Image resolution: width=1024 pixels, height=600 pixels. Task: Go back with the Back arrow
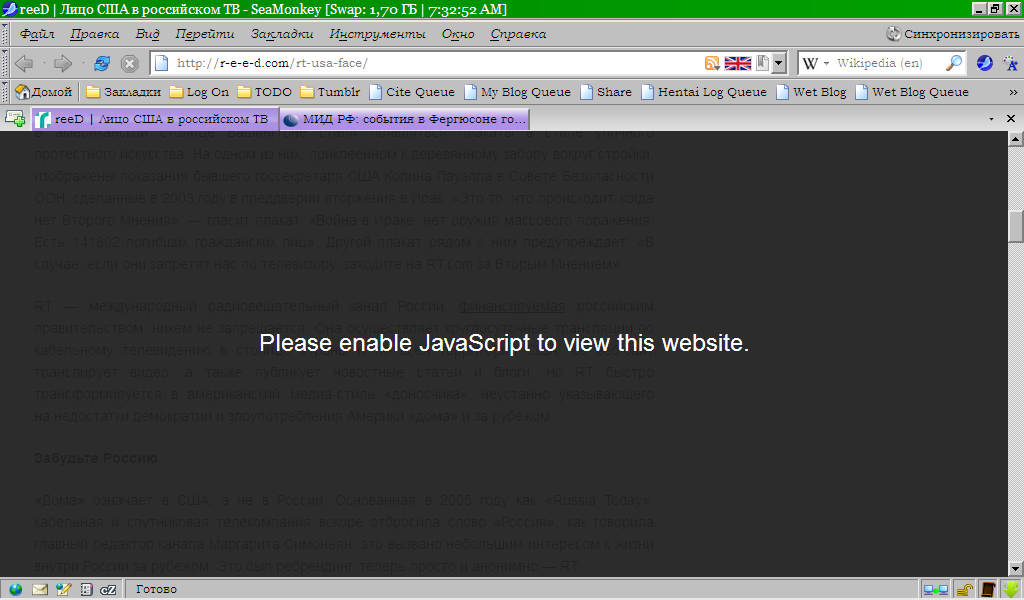pyautogui.click(x=24, y=63)
